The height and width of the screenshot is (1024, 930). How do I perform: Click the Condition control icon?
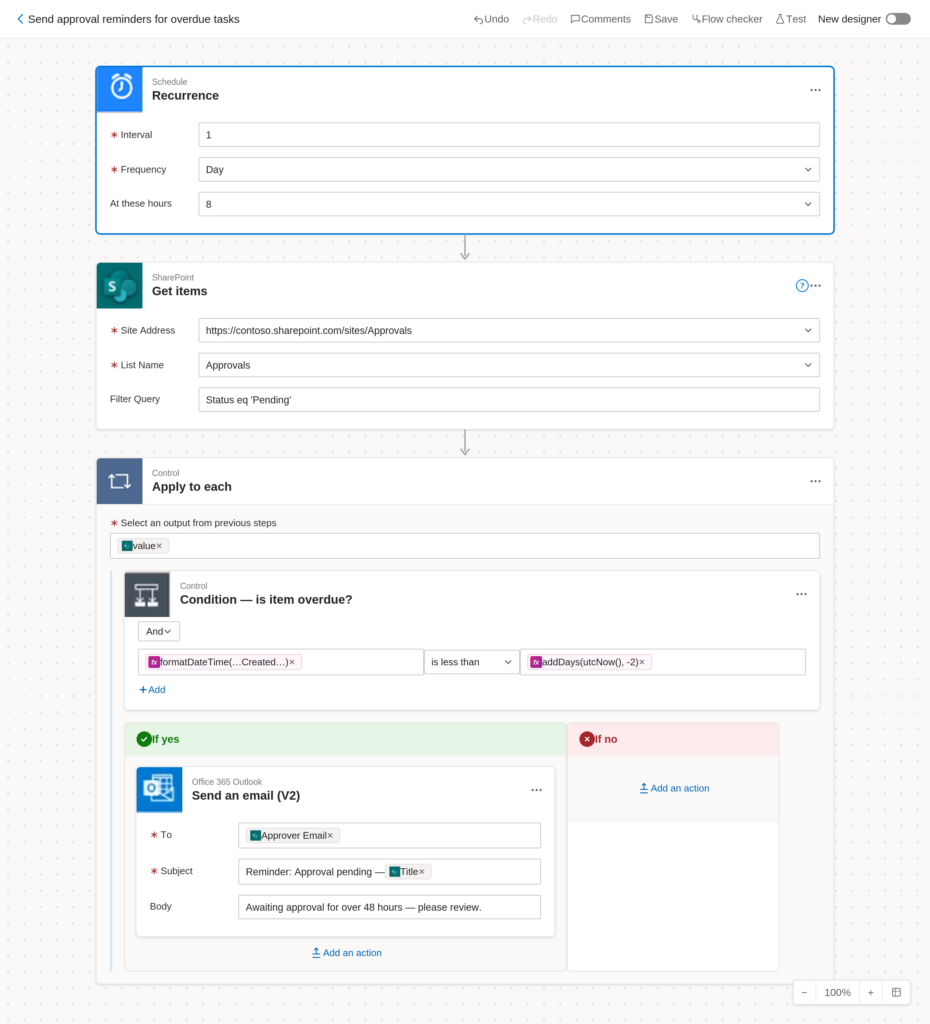[147, 594]
